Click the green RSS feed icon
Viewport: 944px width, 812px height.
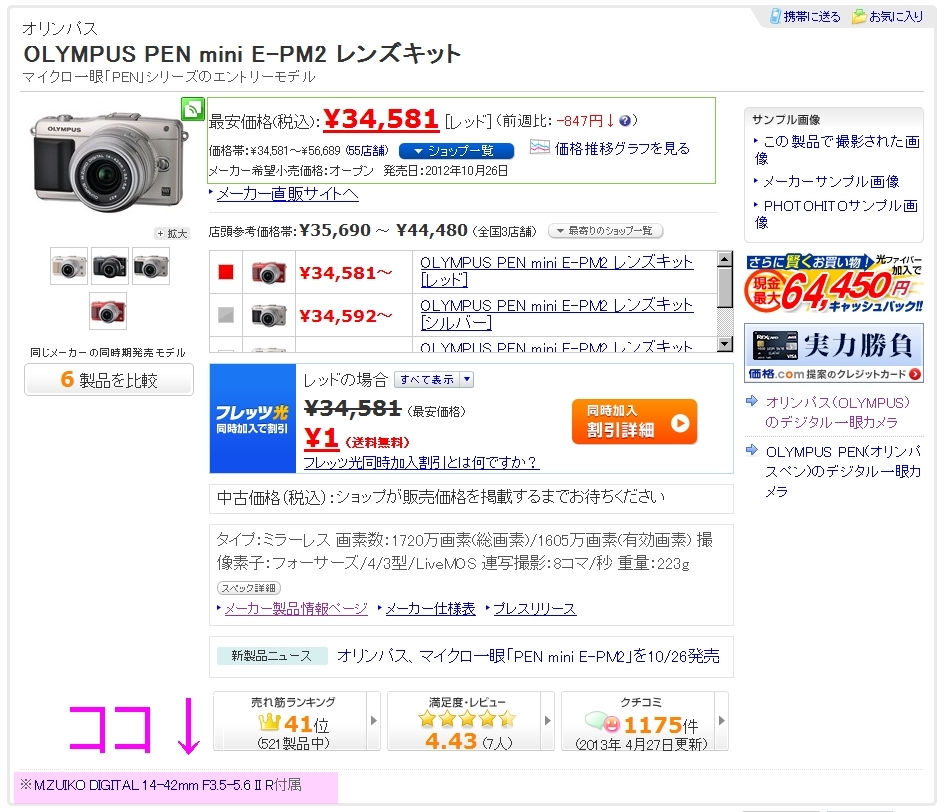coord(193,109)
